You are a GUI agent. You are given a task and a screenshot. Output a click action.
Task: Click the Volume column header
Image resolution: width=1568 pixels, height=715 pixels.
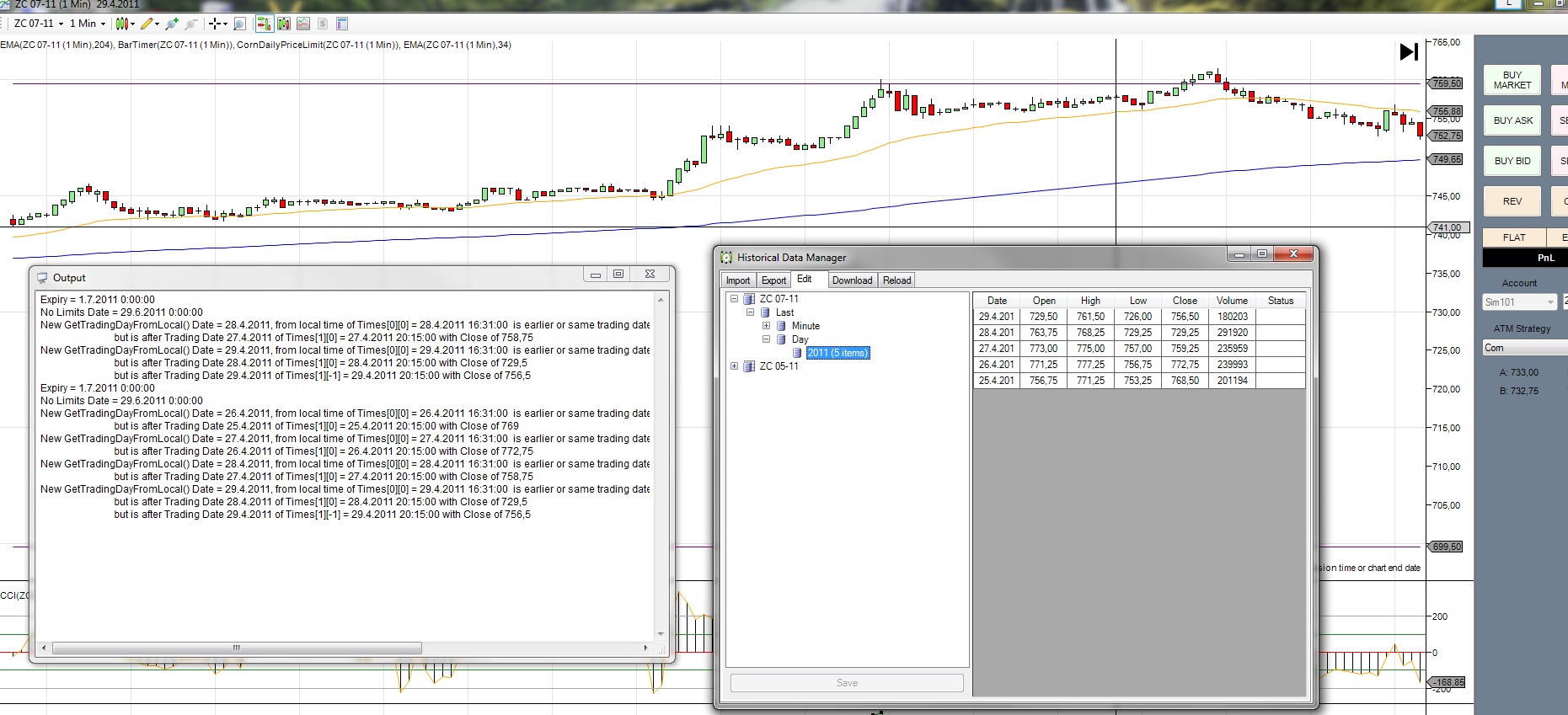[1232, 301]
